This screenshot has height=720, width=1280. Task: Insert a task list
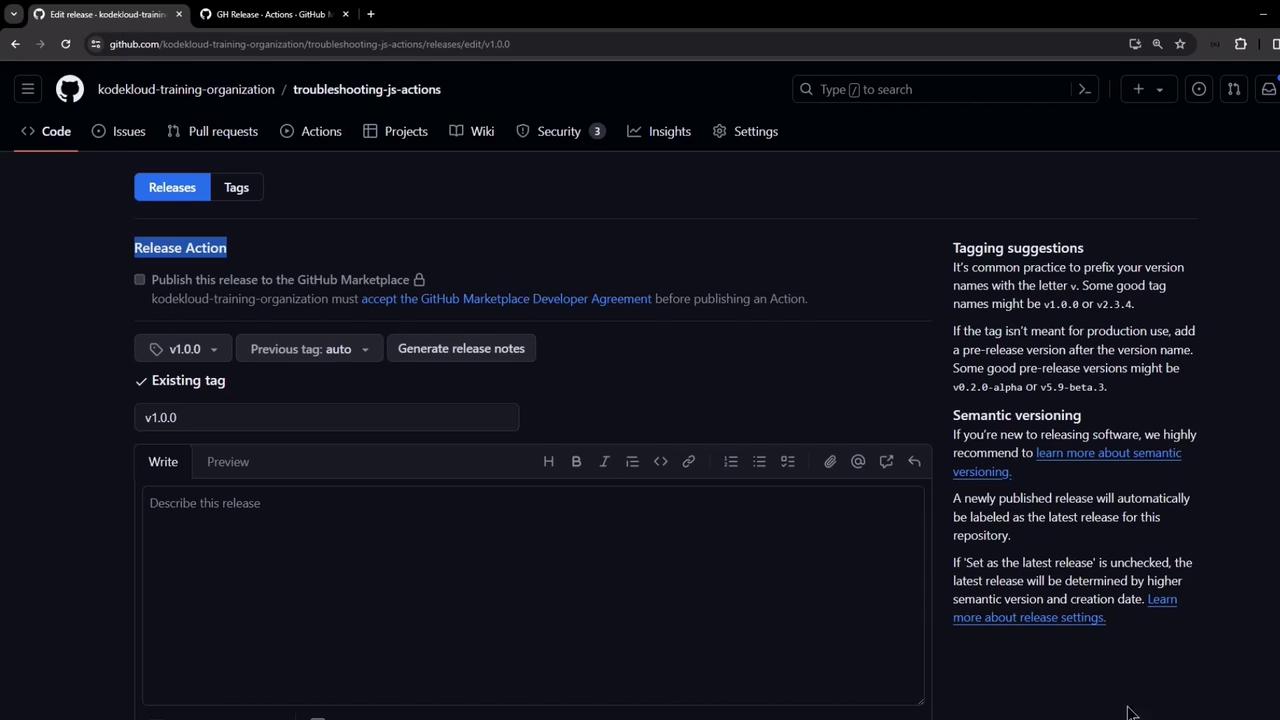click(788, 461)
